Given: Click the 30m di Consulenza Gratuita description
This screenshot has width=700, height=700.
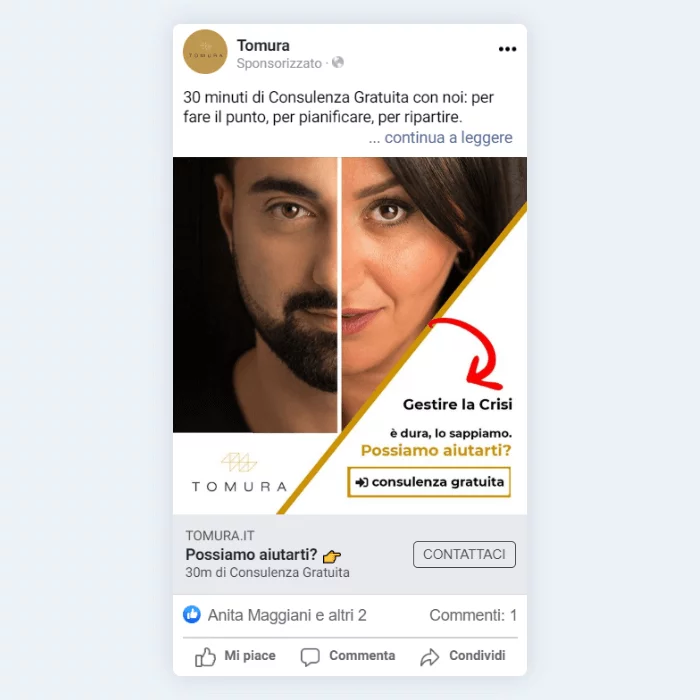Looking at the screenshot, I should pyautogui.click(x=267, y=572).
